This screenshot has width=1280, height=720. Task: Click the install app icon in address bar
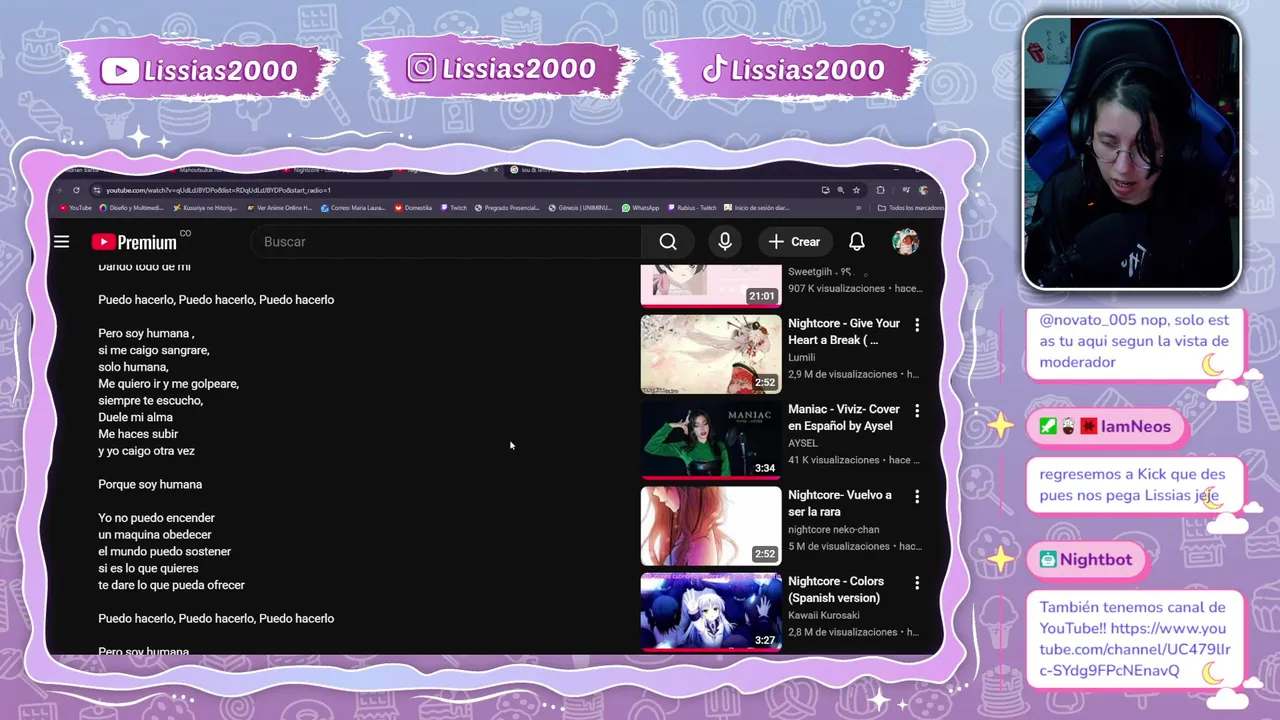[825, 190]
